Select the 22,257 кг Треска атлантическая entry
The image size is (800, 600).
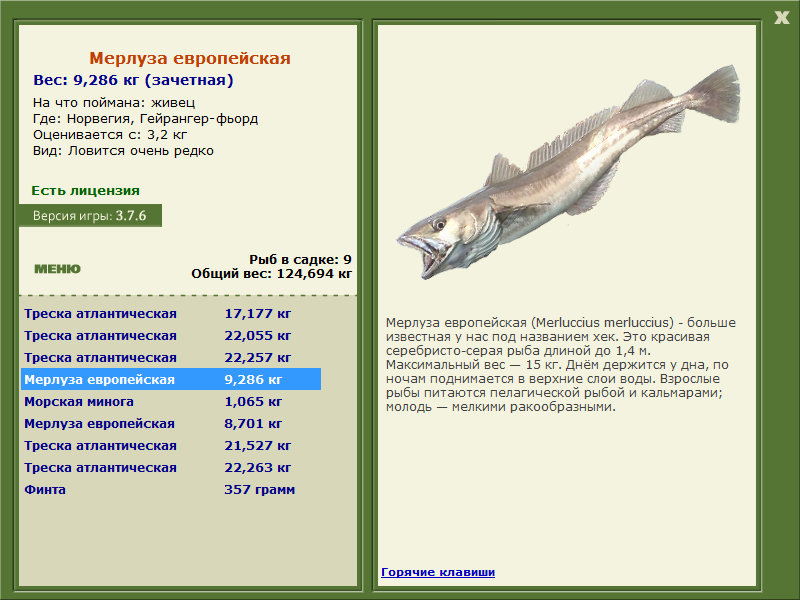[171, 357]
